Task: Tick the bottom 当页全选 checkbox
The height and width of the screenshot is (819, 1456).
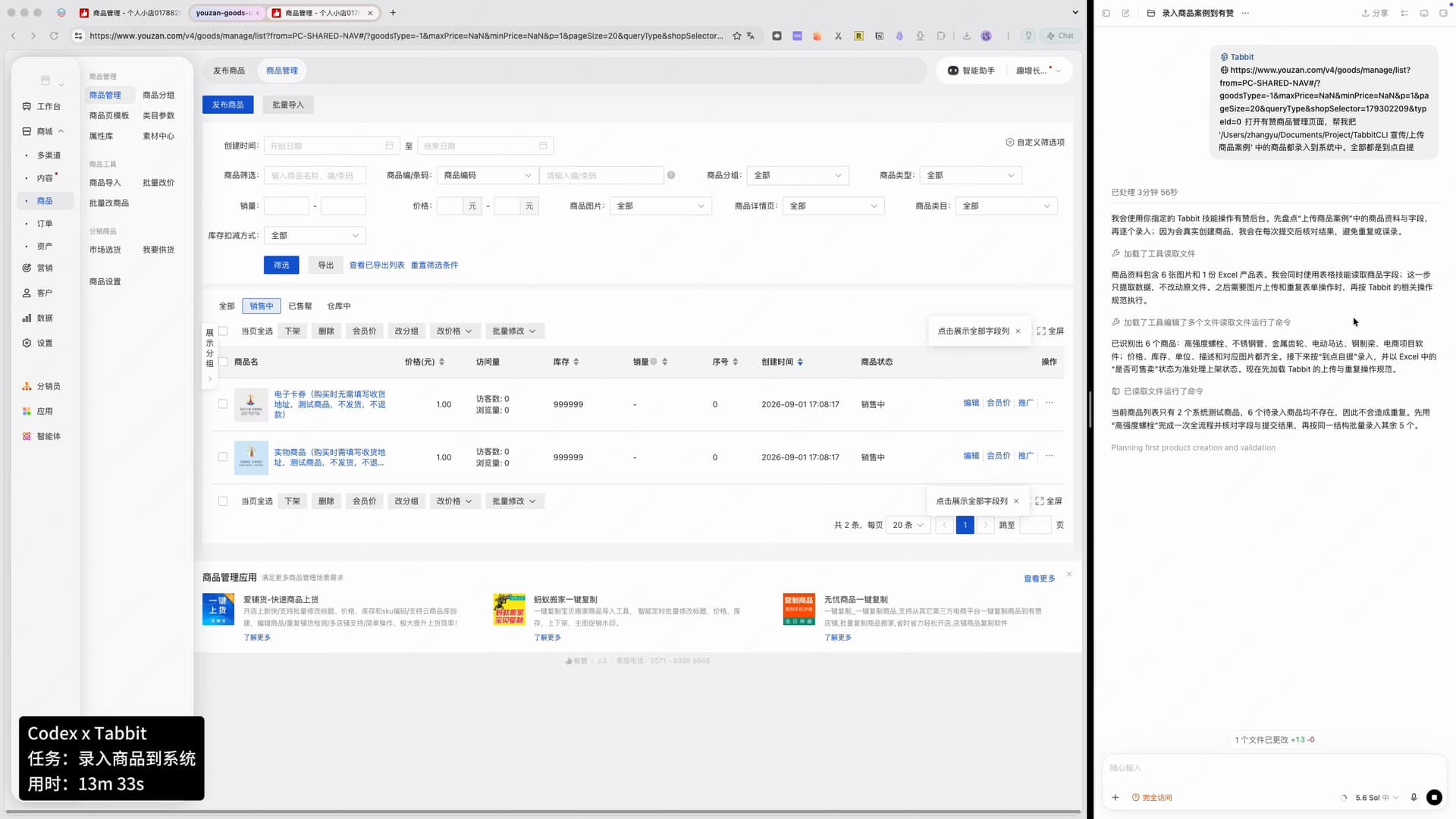Action: click(223, 501)
